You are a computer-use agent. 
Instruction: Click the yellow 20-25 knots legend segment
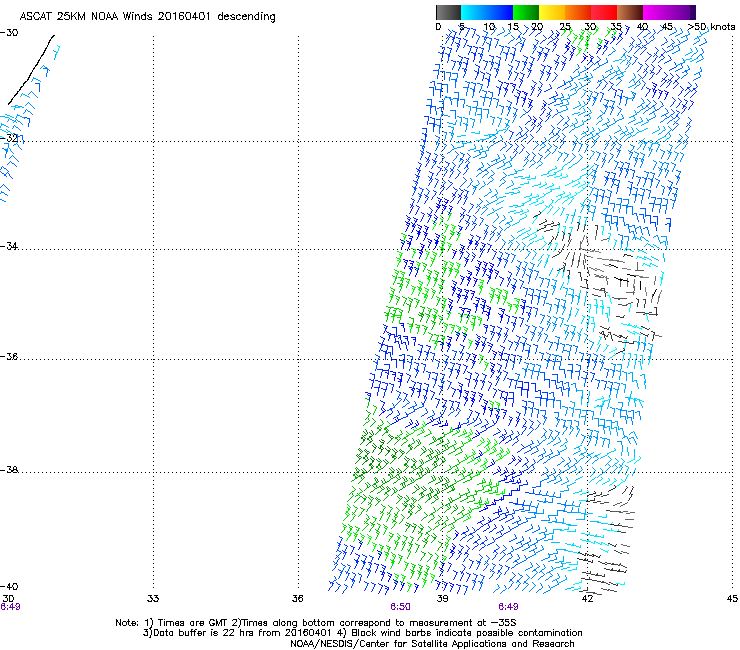[552, 12]
